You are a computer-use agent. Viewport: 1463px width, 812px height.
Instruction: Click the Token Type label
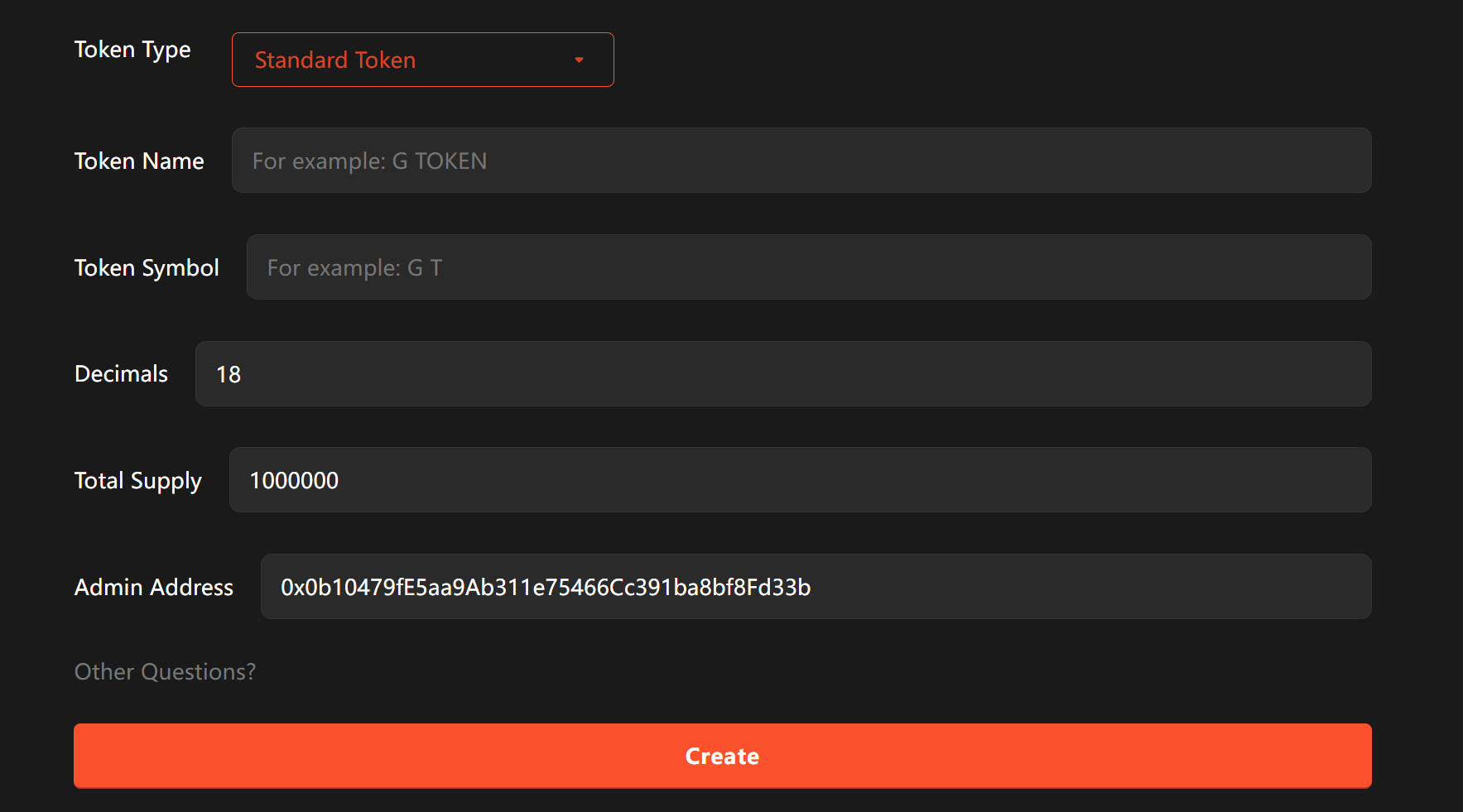click(132, 50)
